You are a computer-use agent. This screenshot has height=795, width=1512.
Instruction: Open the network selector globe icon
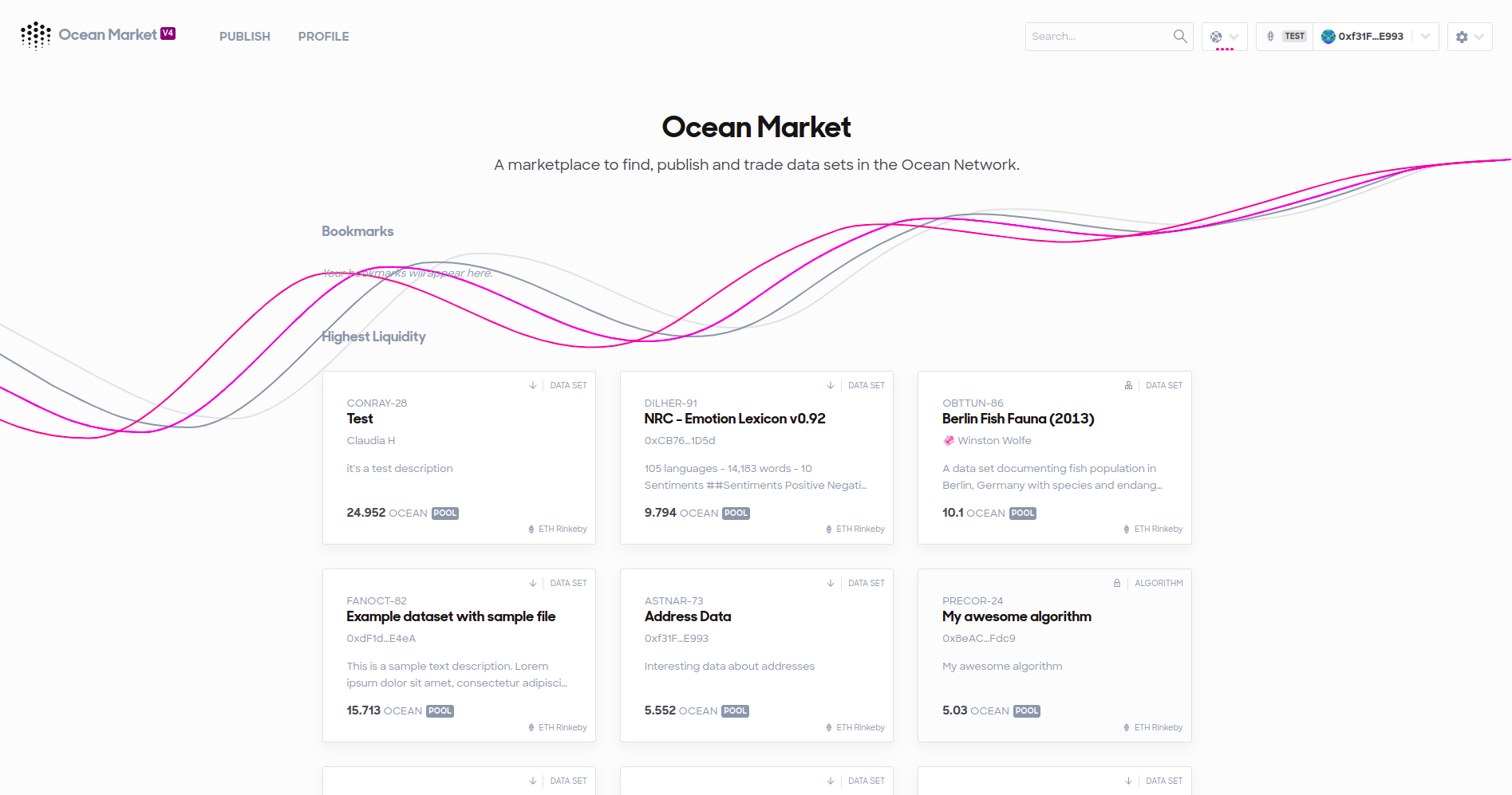tap(1216, 37)
